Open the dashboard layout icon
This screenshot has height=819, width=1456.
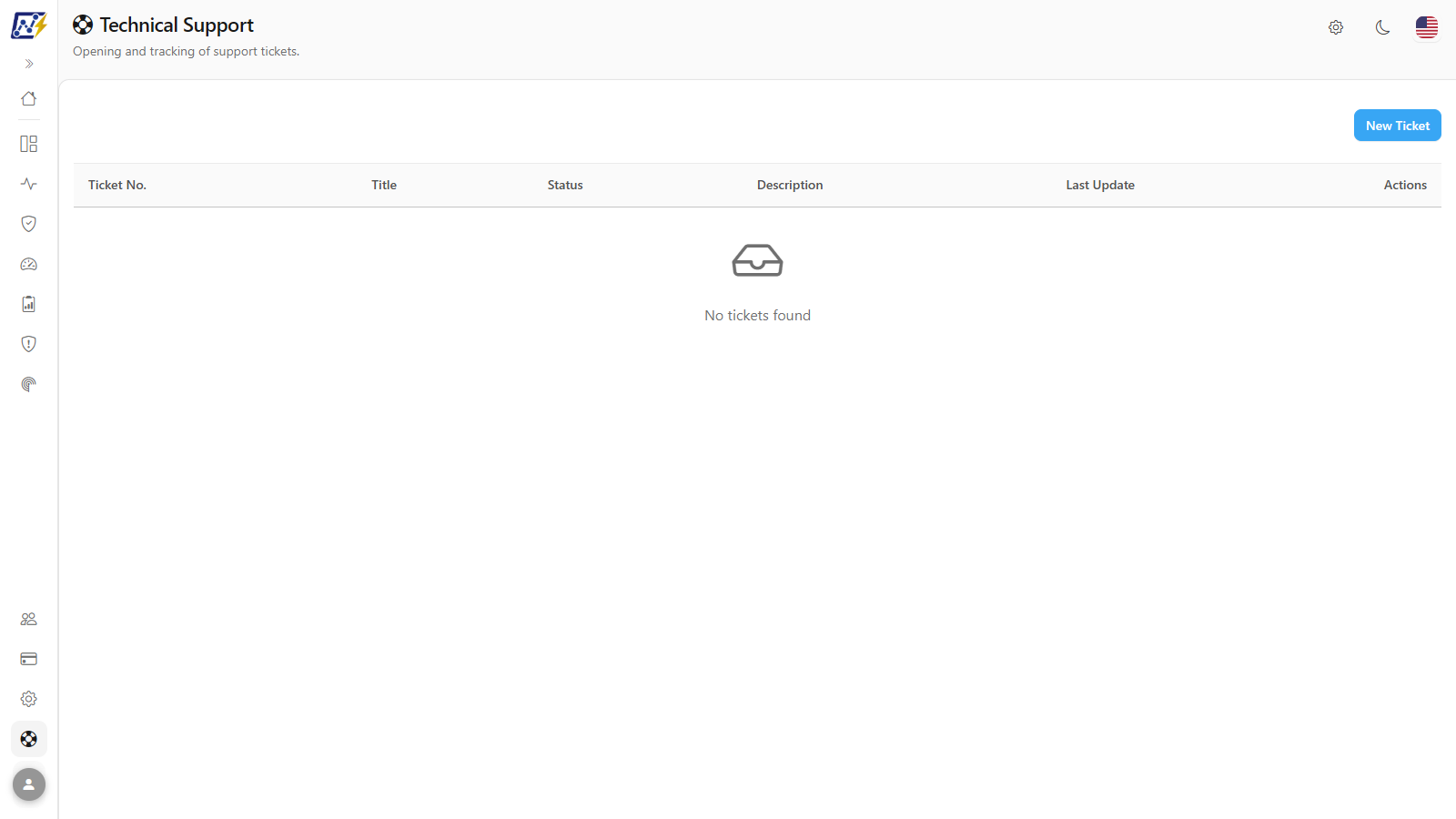pos(29,144)
